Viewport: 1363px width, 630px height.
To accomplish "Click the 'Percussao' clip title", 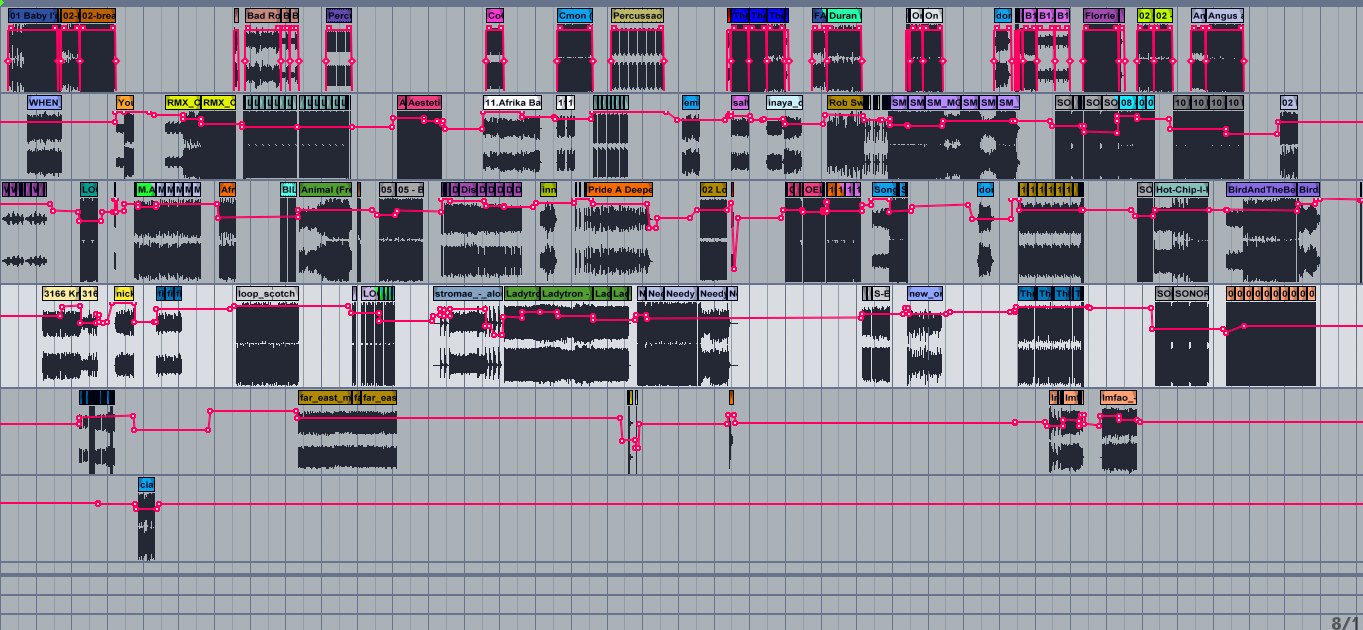I will click(x=637, y=16).
